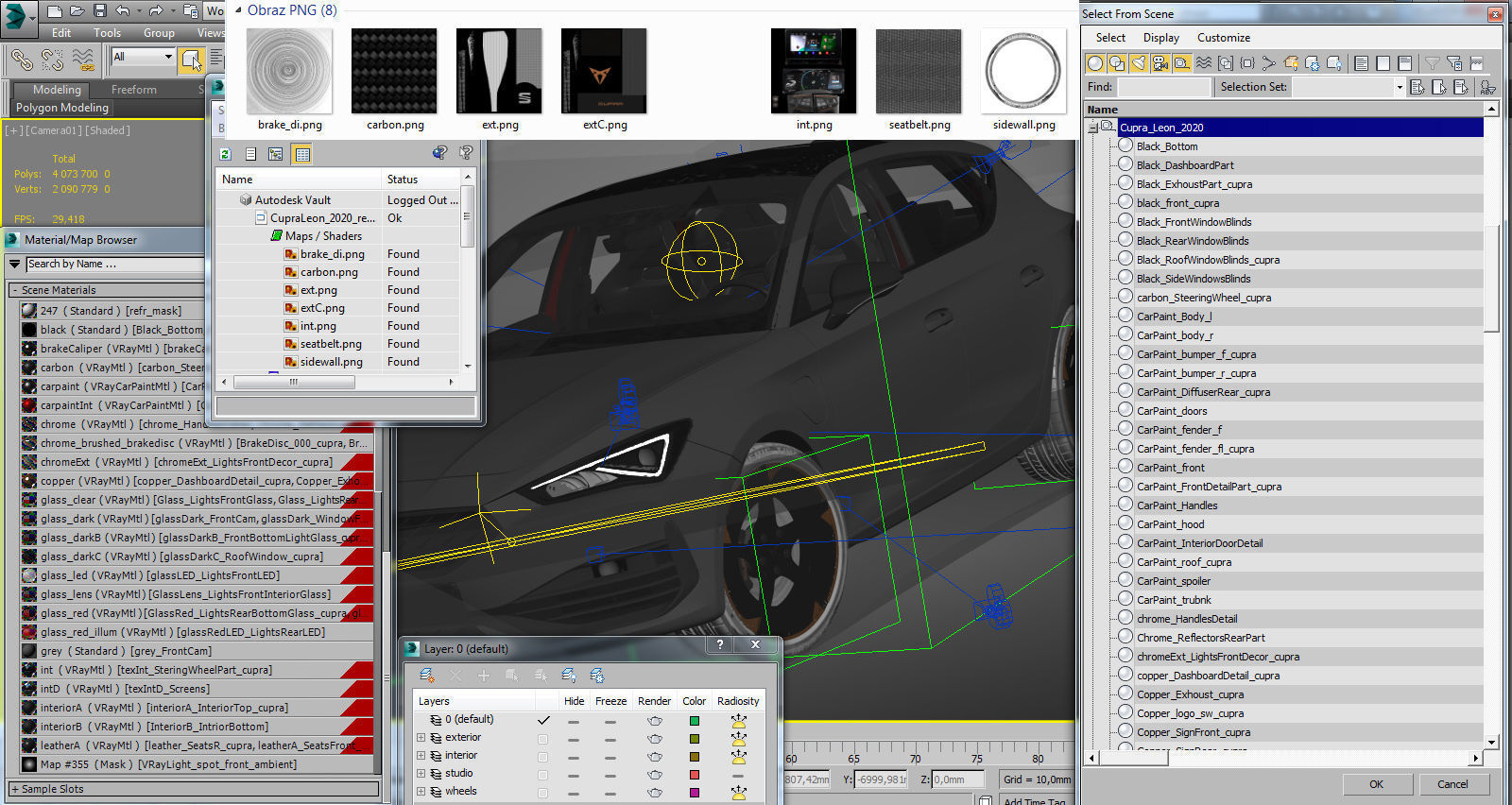Create new layer in Layer dialog

pos(427,676)
